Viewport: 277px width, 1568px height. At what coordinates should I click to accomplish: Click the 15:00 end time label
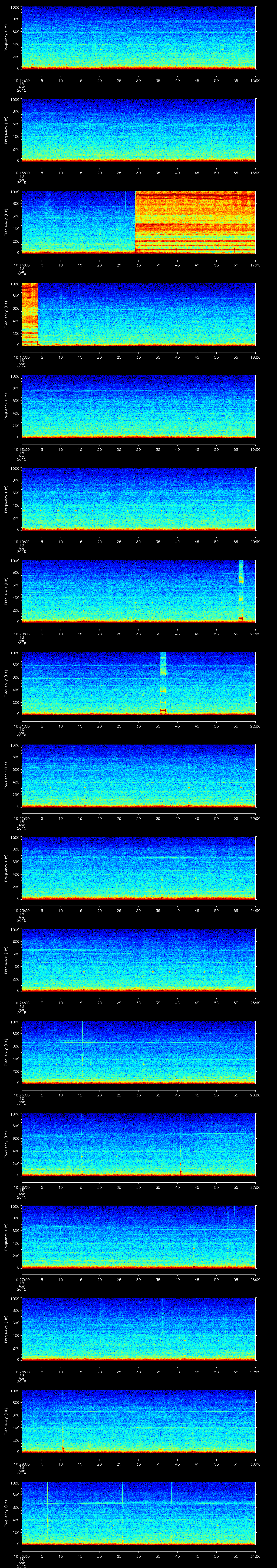[x=256, y=80]
